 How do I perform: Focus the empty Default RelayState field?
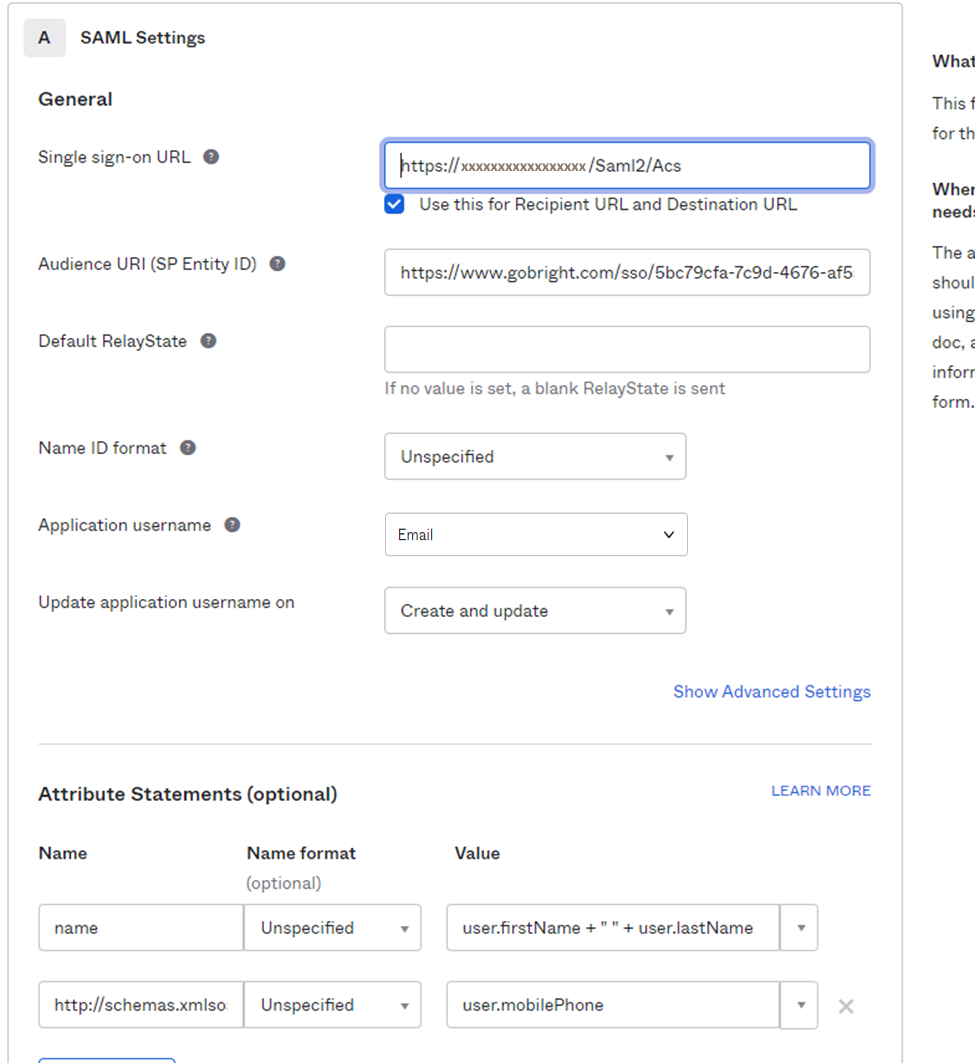(627, 349)
